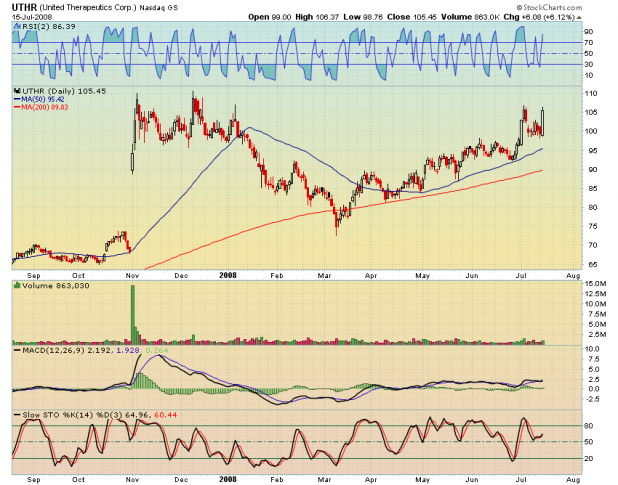Click the MACD histogram value 0.264
This screenshot has width=618, height=485.
156,350
